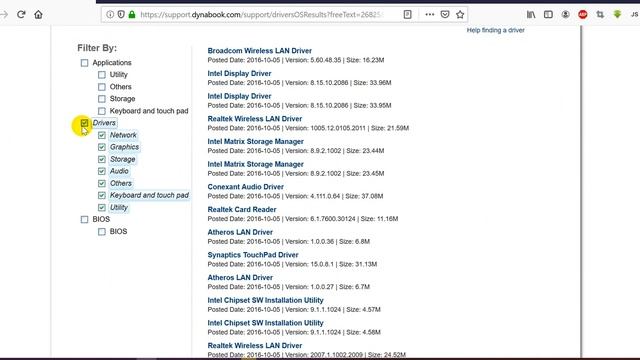
Task: Uncheck the Drivers filter checkbox
Action: pyautogui.click(x=84, y=123)
